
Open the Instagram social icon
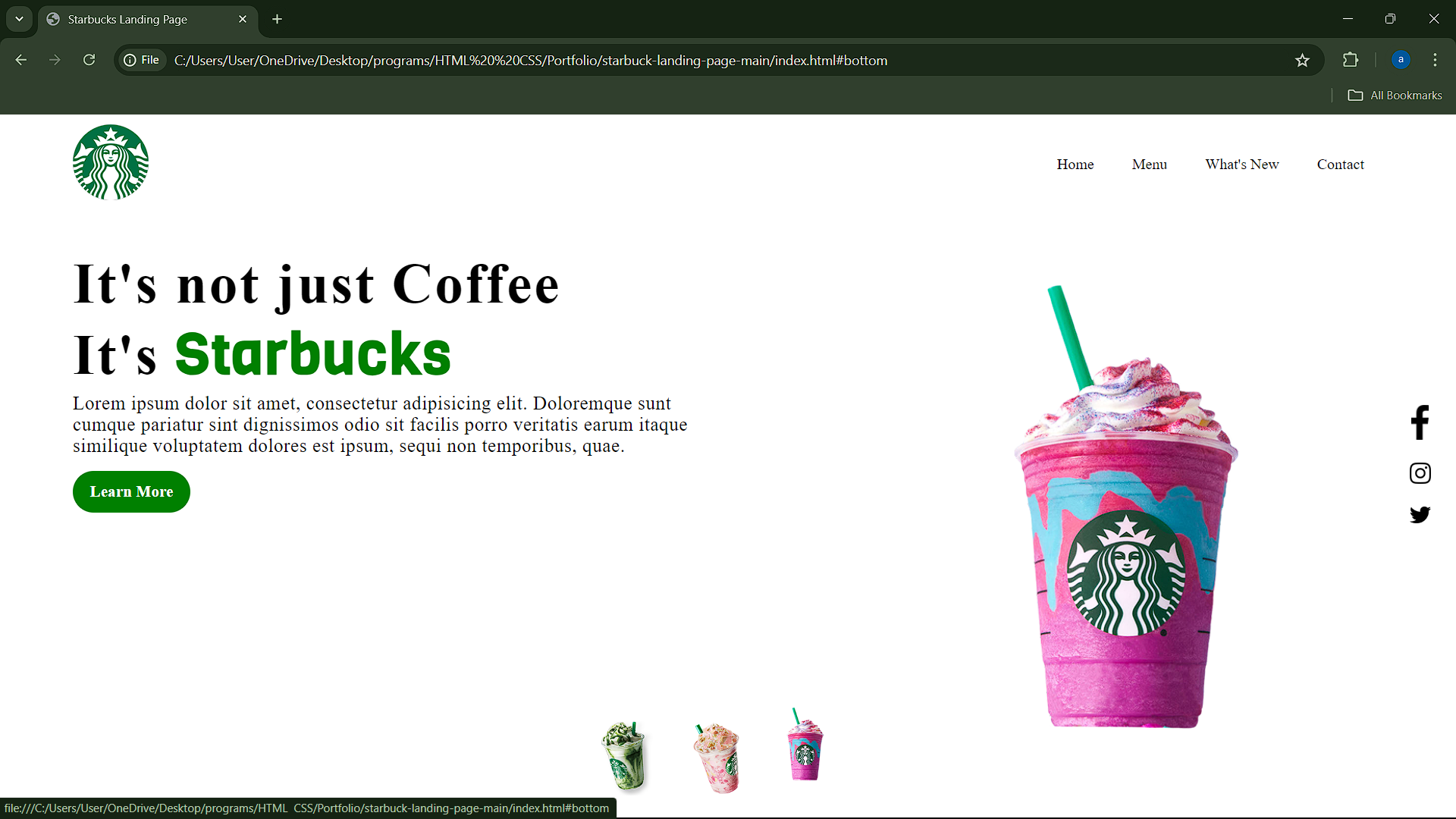point(1420,473)
